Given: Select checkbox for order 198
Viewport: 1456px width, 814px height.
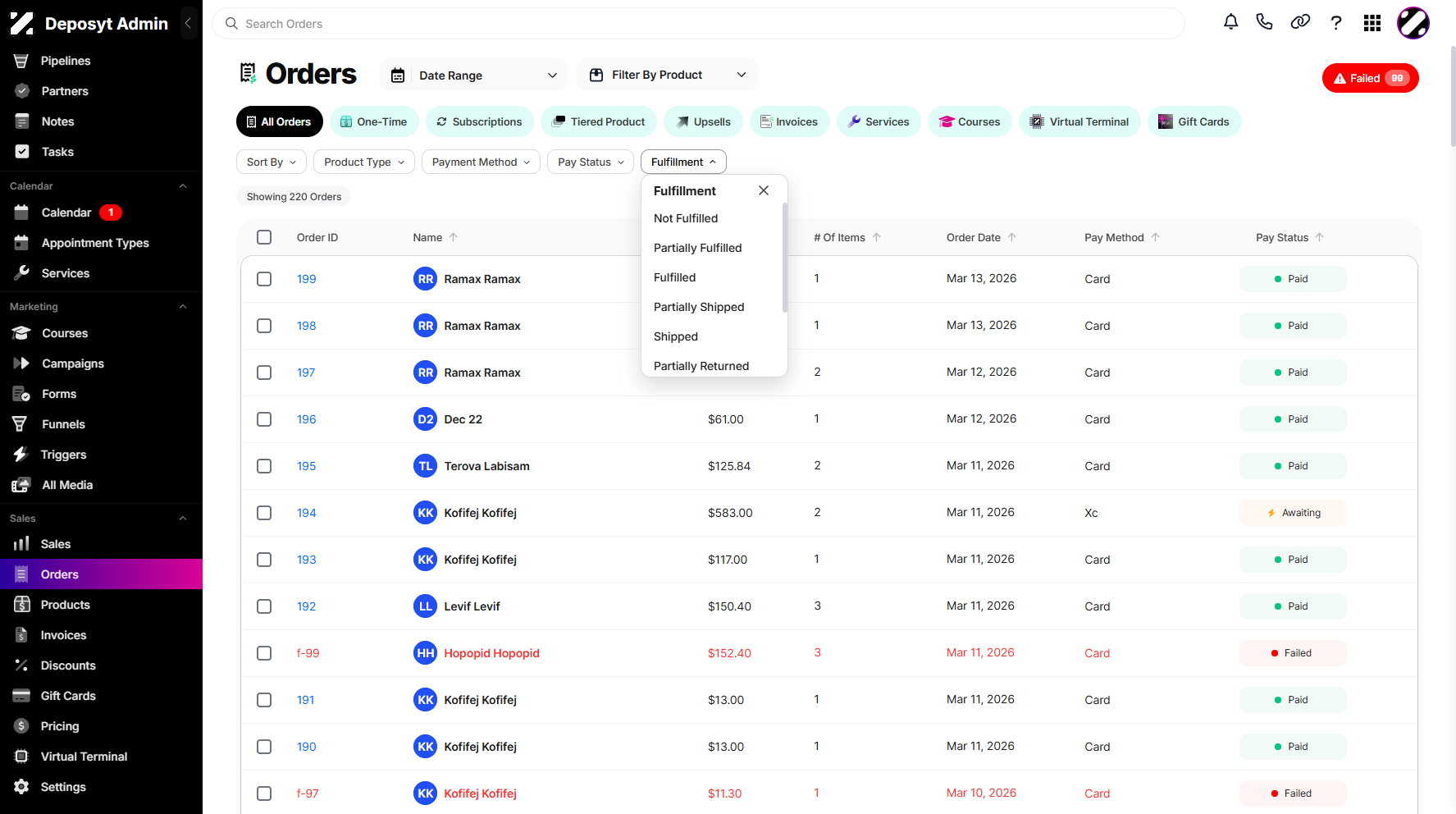Looking at the screenshot, I should tap(264, 326).
